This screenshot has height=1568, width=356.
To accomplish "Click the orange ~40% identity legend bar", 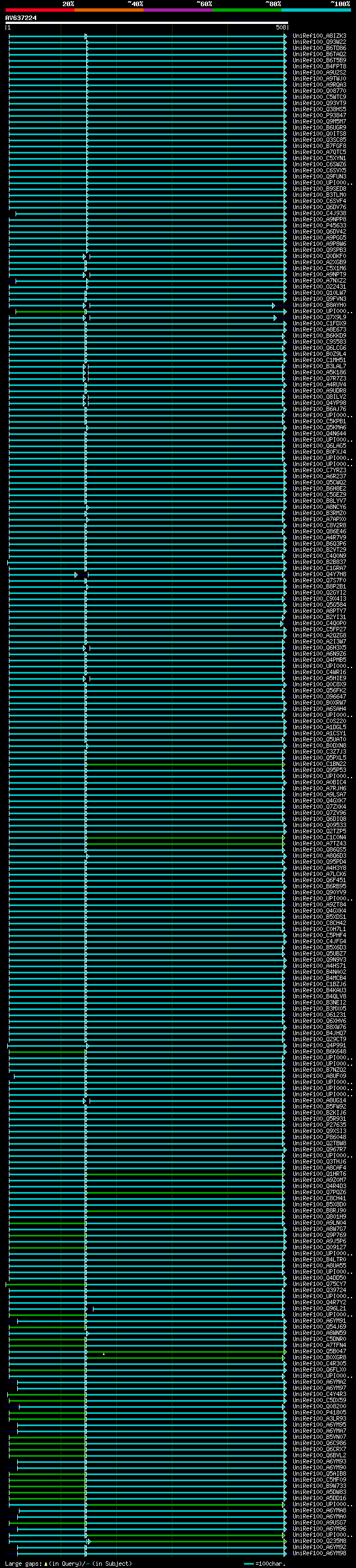I will click(109, 10).
